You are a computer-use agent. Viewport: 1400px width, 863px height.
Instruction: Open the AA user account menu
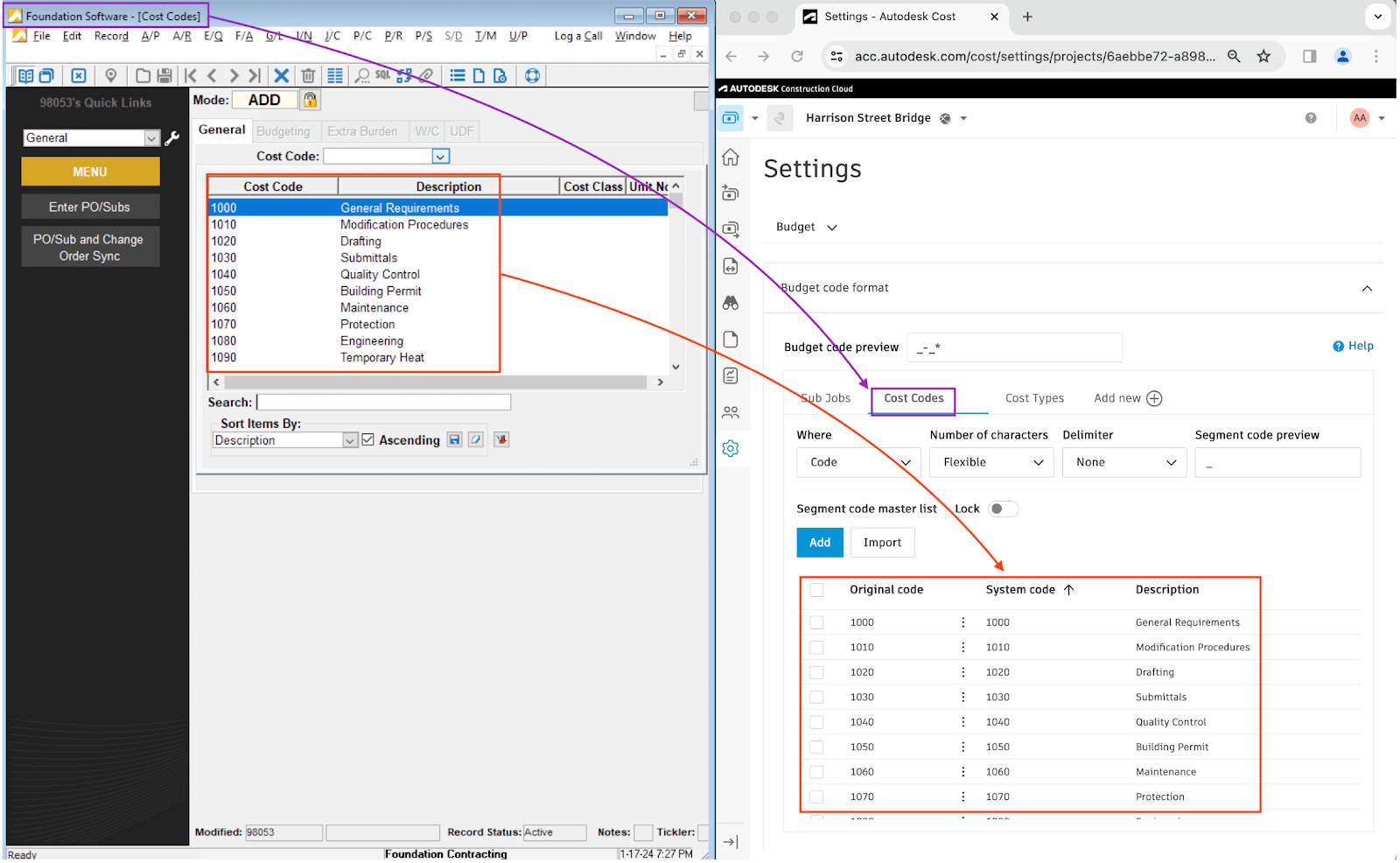(1368, 118)
